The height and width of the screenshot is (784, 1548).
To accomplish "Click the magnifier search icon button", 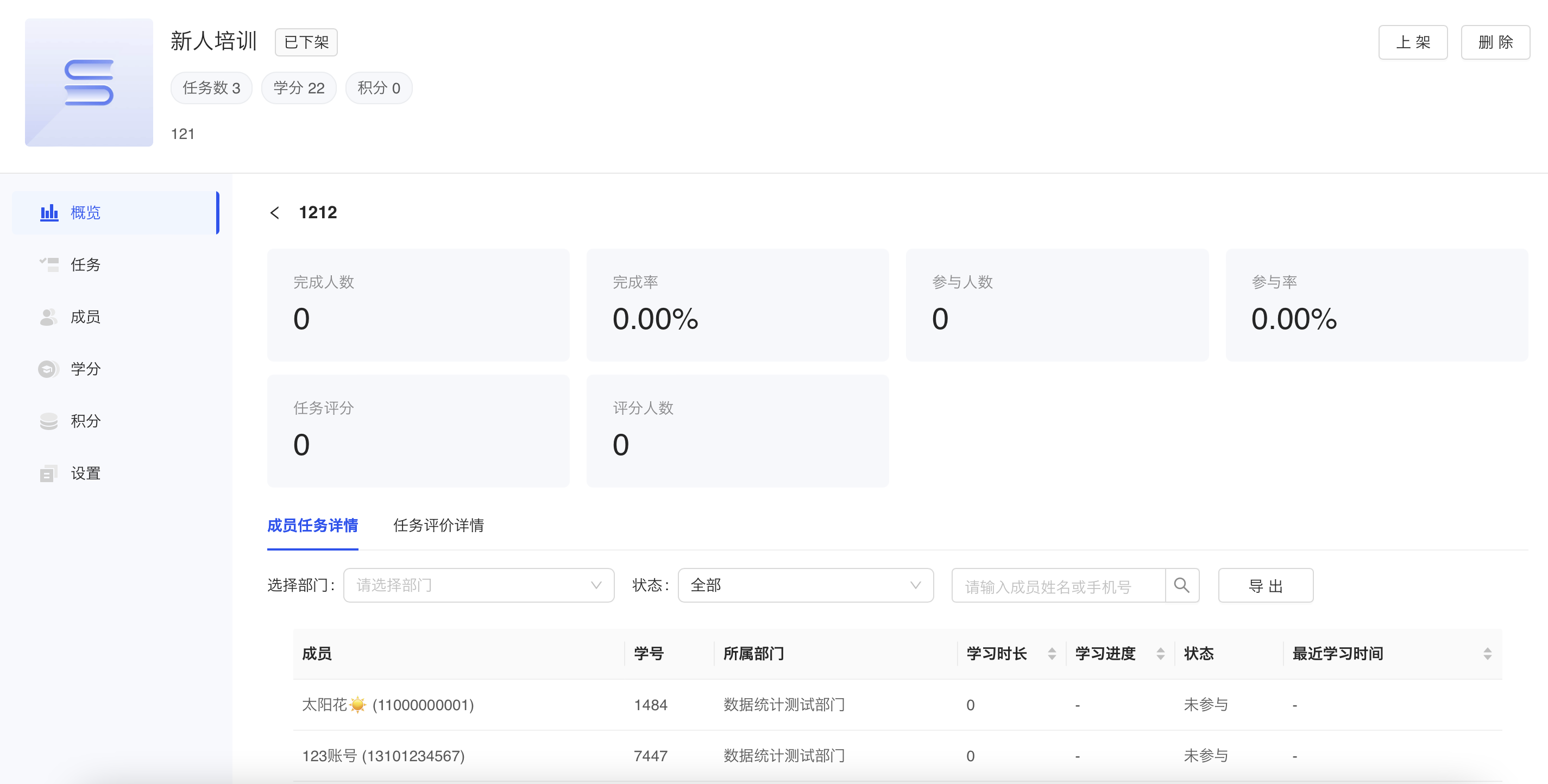I will (x=1181, y=585).
